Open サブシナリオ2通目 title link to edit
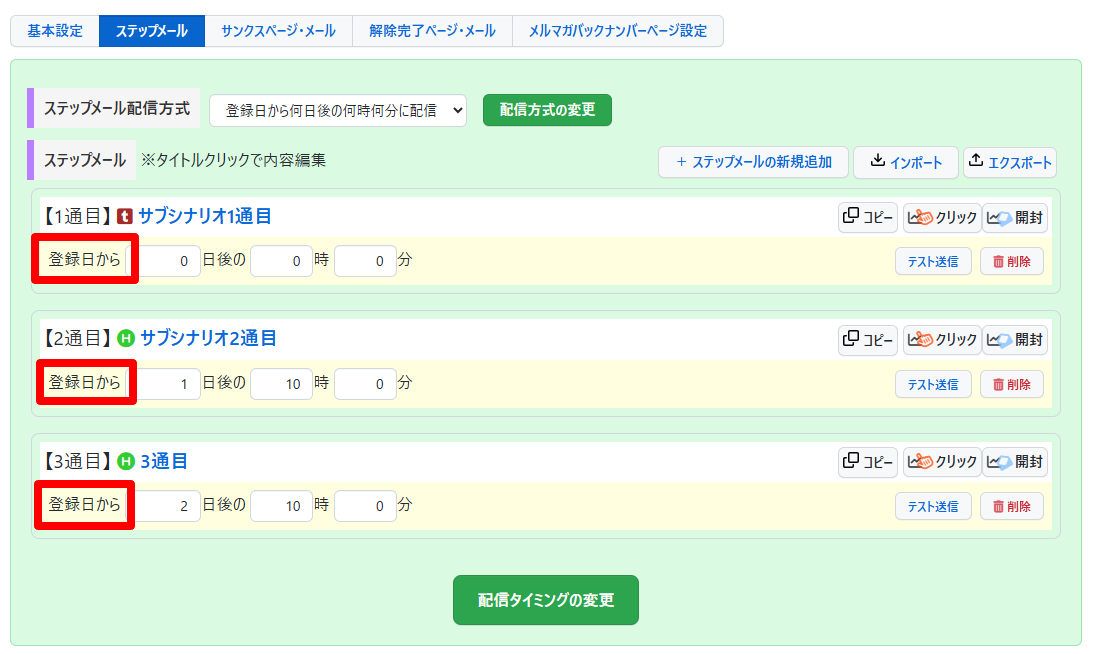This screenshot has width=1094, height=654. [x=208, y=339]
